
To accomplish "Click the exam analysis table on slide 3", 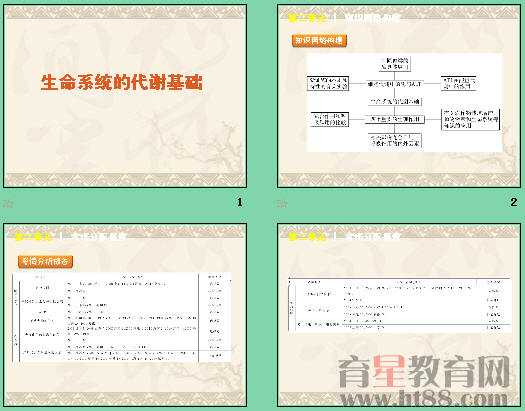I will click(x=122, y=318).
